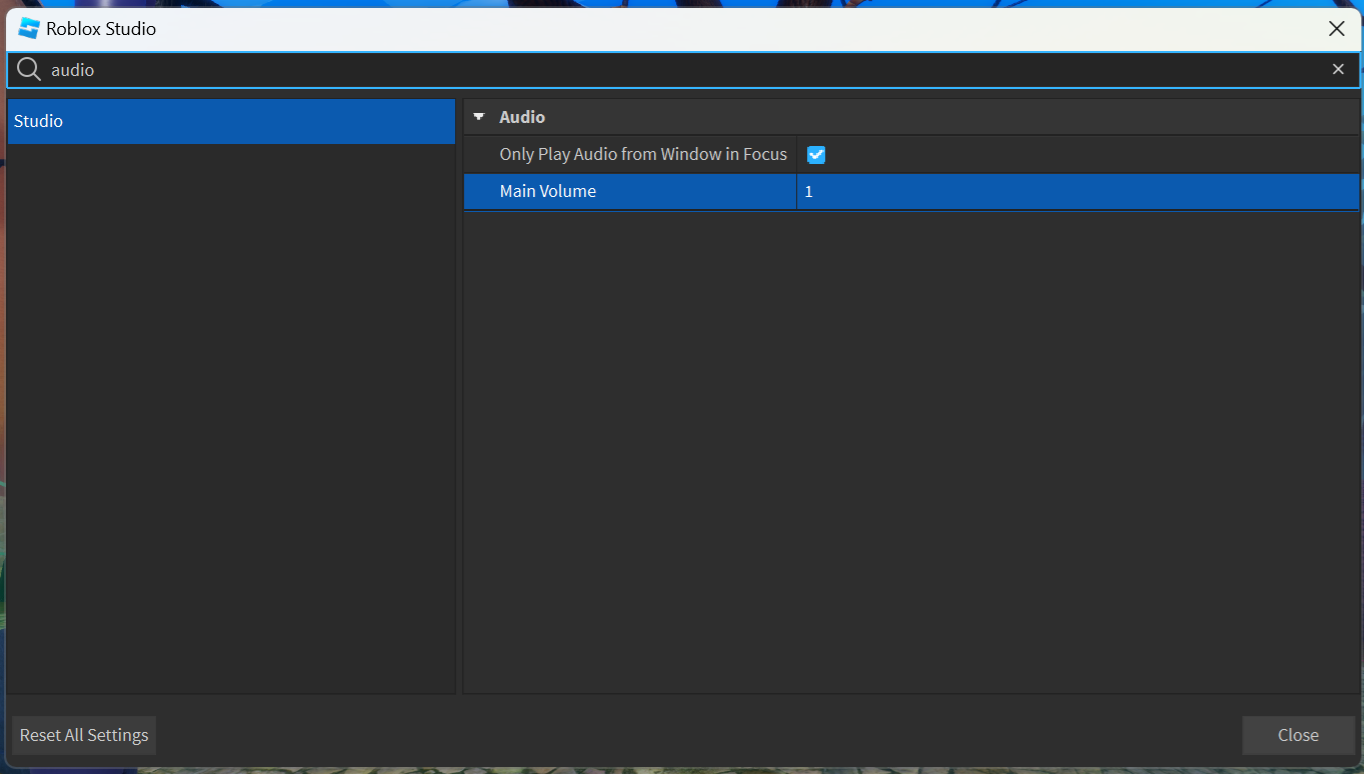Select the Main Volume label
Screen dimensions: 1364x774
point(548,191)
